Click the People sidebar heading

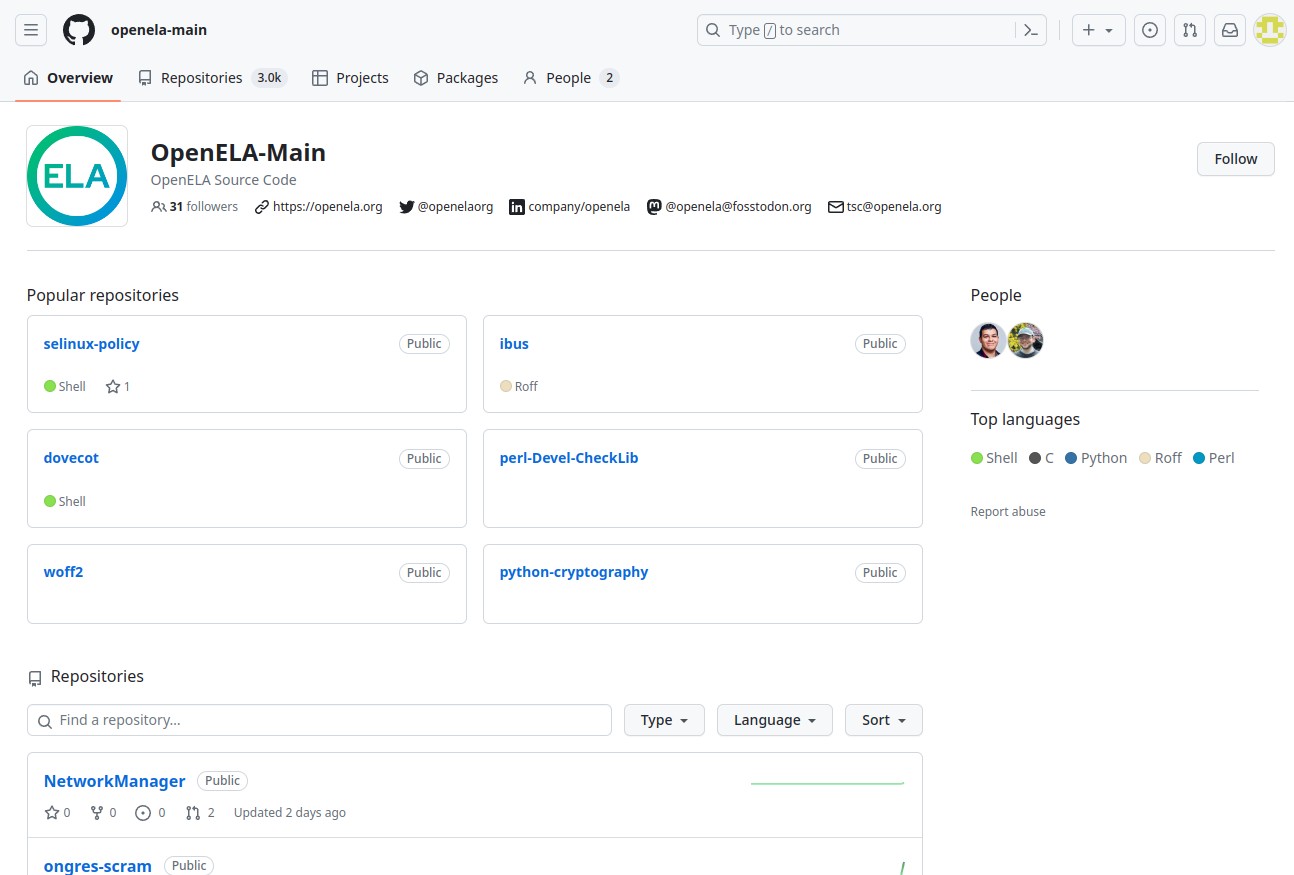996,295
